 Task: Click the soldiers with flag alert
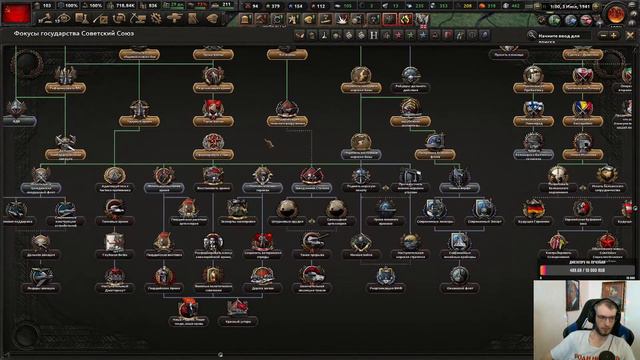tap(293, 19)
